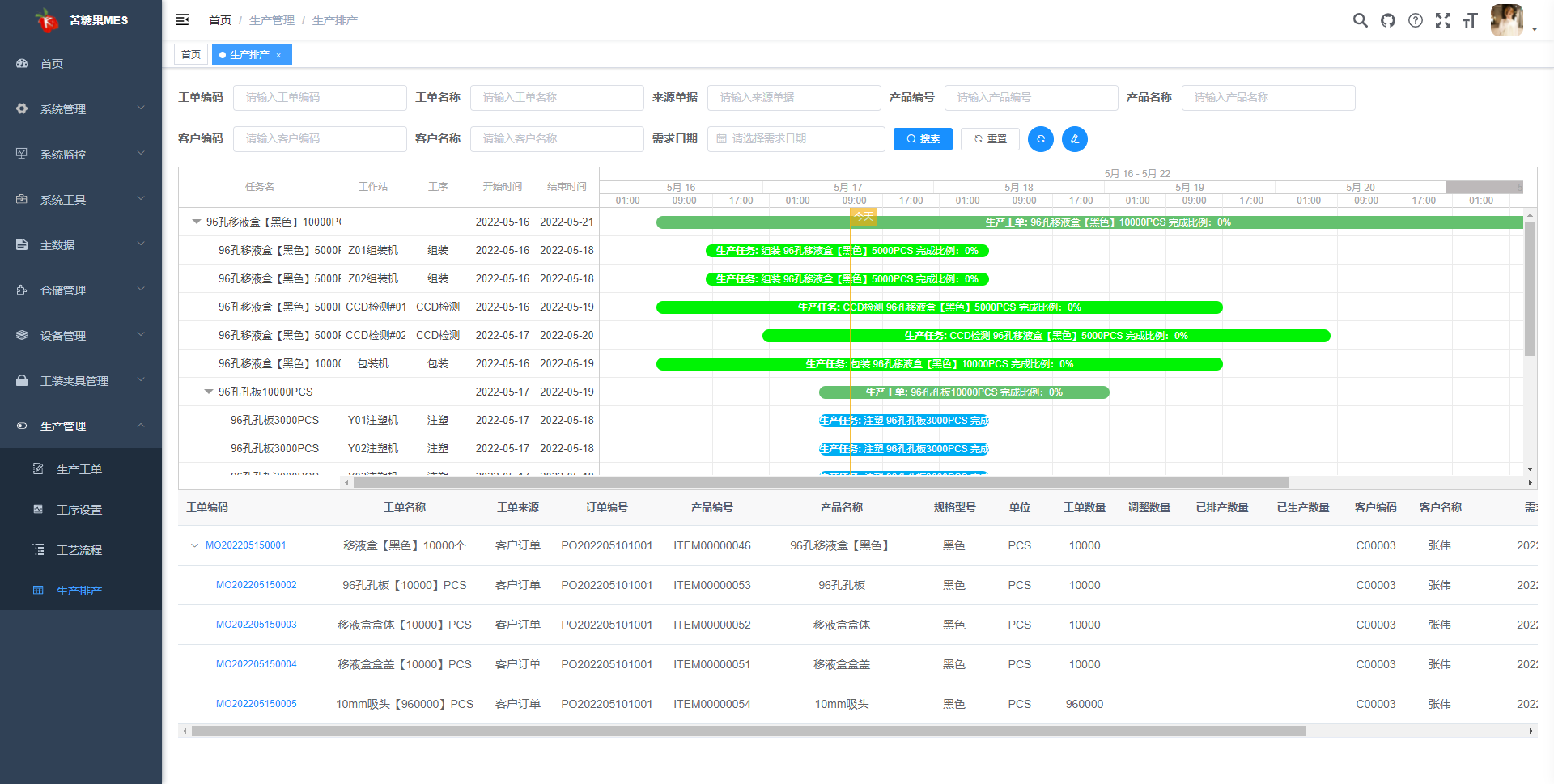
Task: Open the GitHub source icon
Action: click(1388, 20)
